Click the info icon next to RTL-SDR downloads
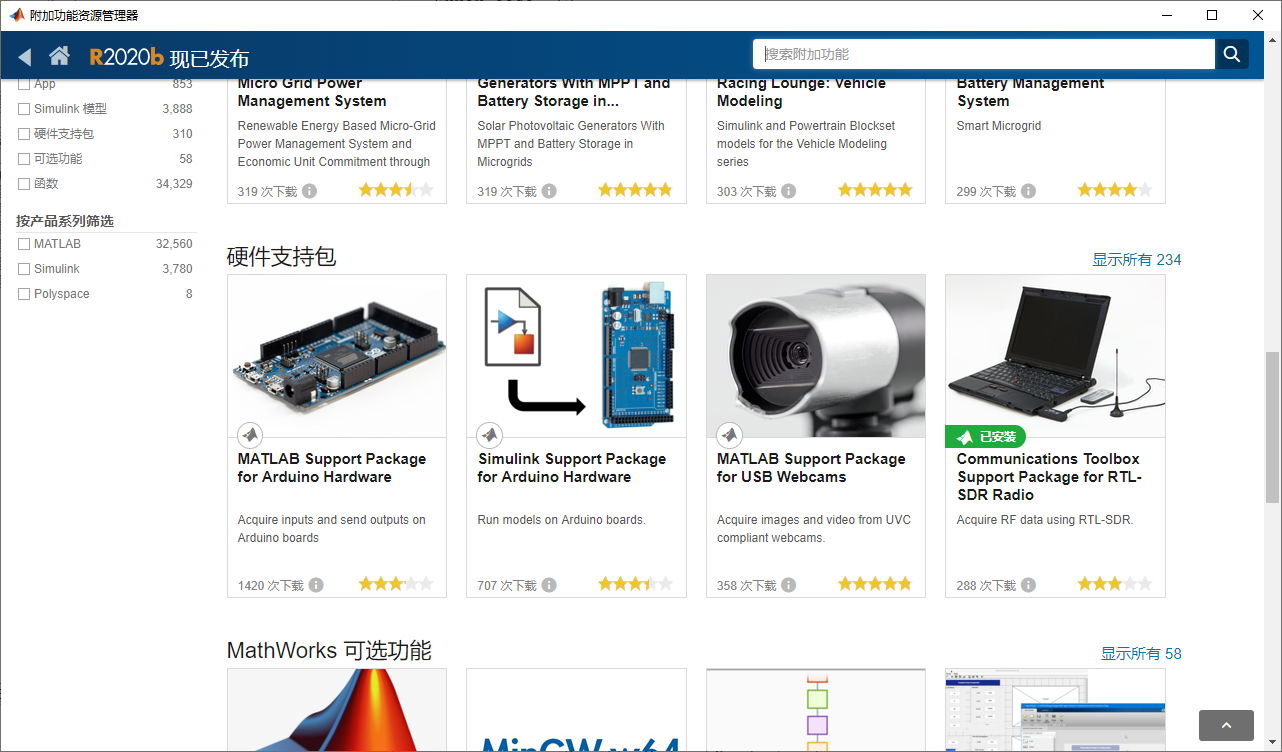 pyautogui.click(x=1028, y=585)
